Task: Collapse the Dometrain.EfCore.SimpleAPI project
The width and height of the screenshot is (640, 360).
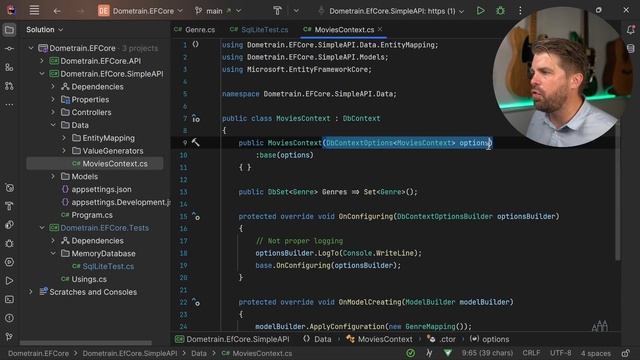Action: (x=42, y=74)
